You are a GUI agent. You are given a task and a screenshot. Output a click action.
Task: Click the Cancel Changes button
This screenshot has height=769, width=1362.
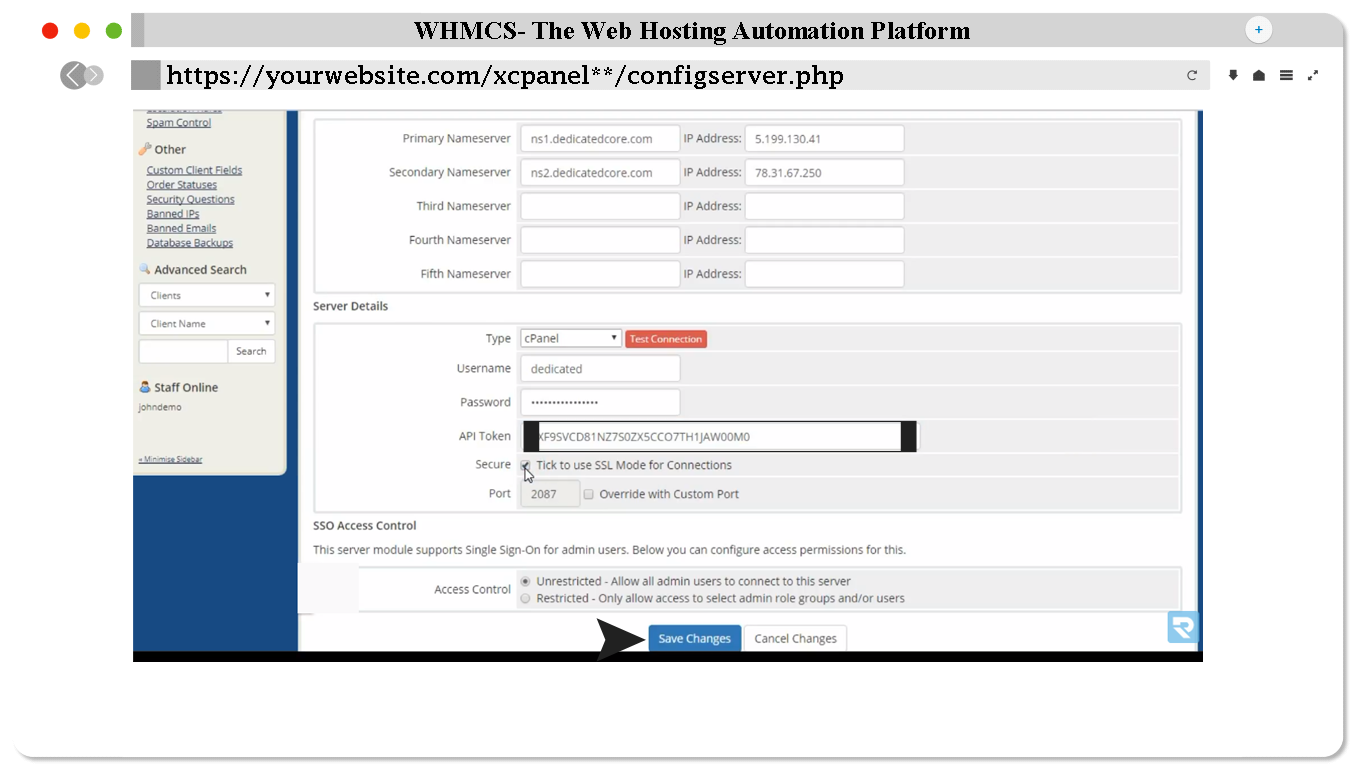pos(796,638)
